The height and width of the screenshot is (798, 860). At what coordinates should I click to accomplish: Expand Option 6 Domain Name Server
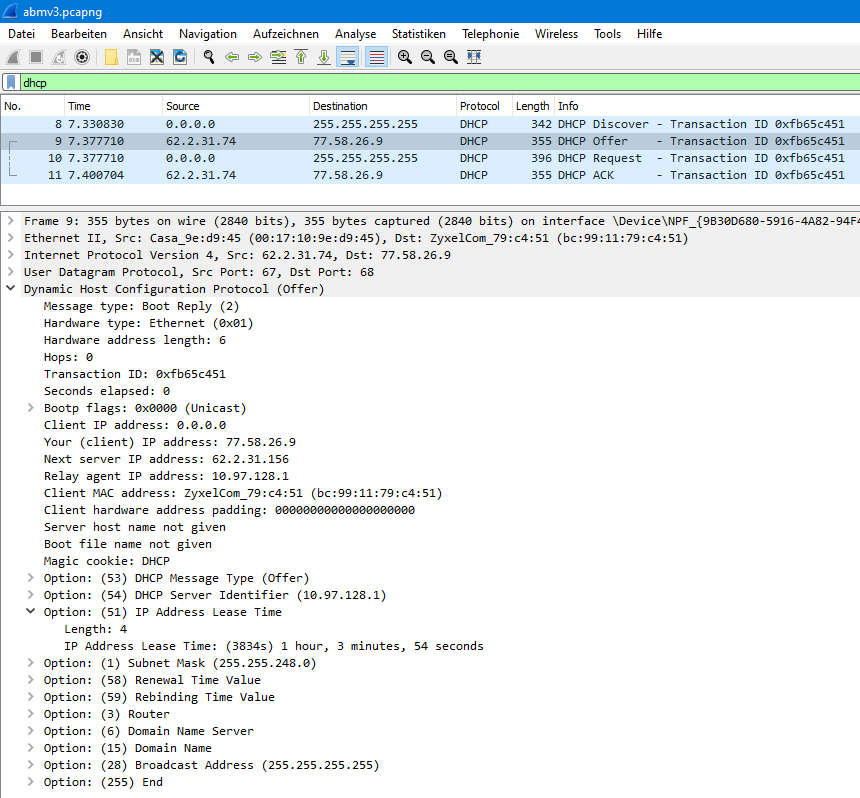click(31, 731)
